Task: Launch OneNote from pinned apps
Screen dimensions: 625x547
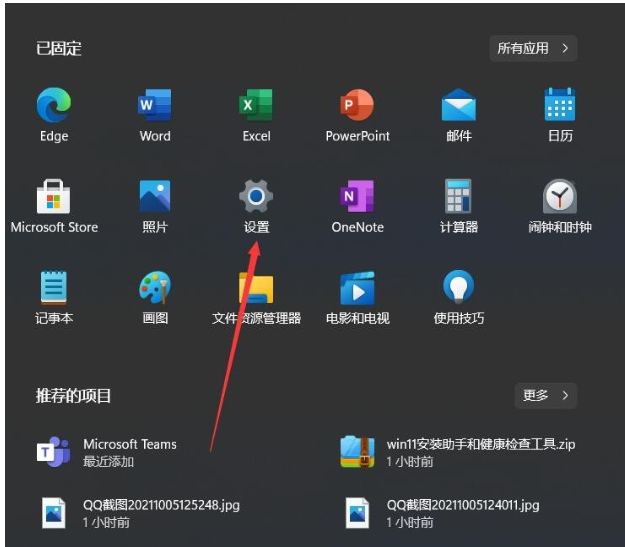Action: tap(357, 196)
